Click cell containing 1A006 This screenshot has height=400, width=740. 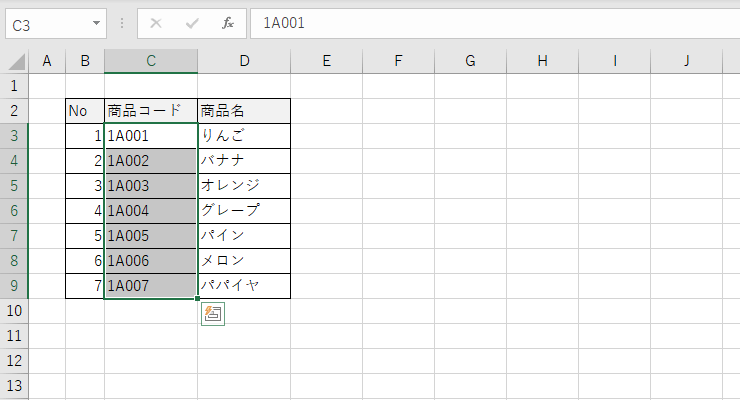[151, 261]
